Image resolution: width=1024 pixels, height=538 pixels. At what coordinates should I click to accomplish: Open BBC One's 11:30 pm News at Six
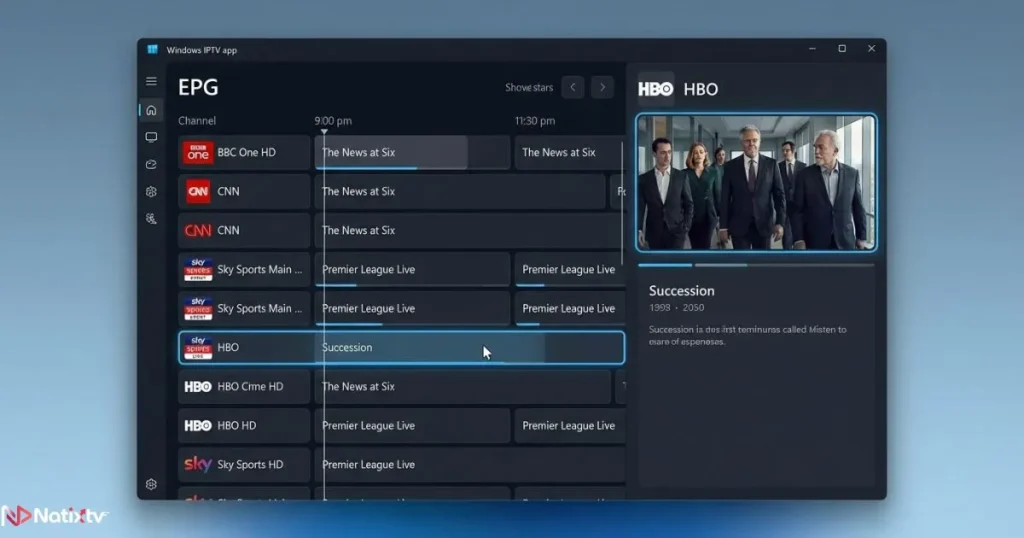tap(569, 152)
